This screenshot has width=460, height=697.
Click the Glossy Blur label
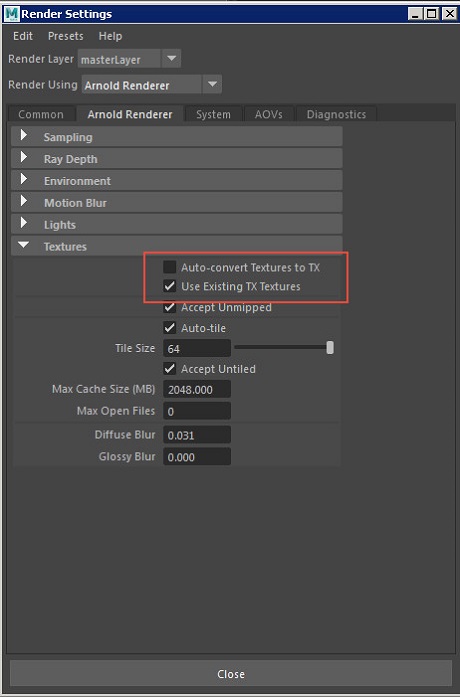point(127,457)
